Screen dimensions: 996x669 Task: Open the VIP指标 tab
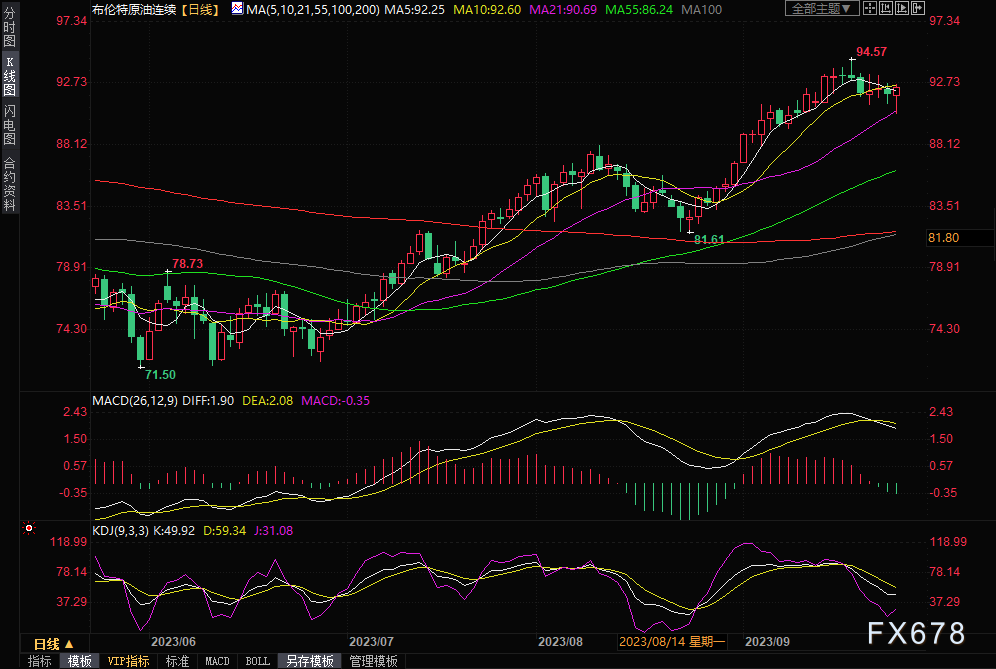tap(128, 661)
